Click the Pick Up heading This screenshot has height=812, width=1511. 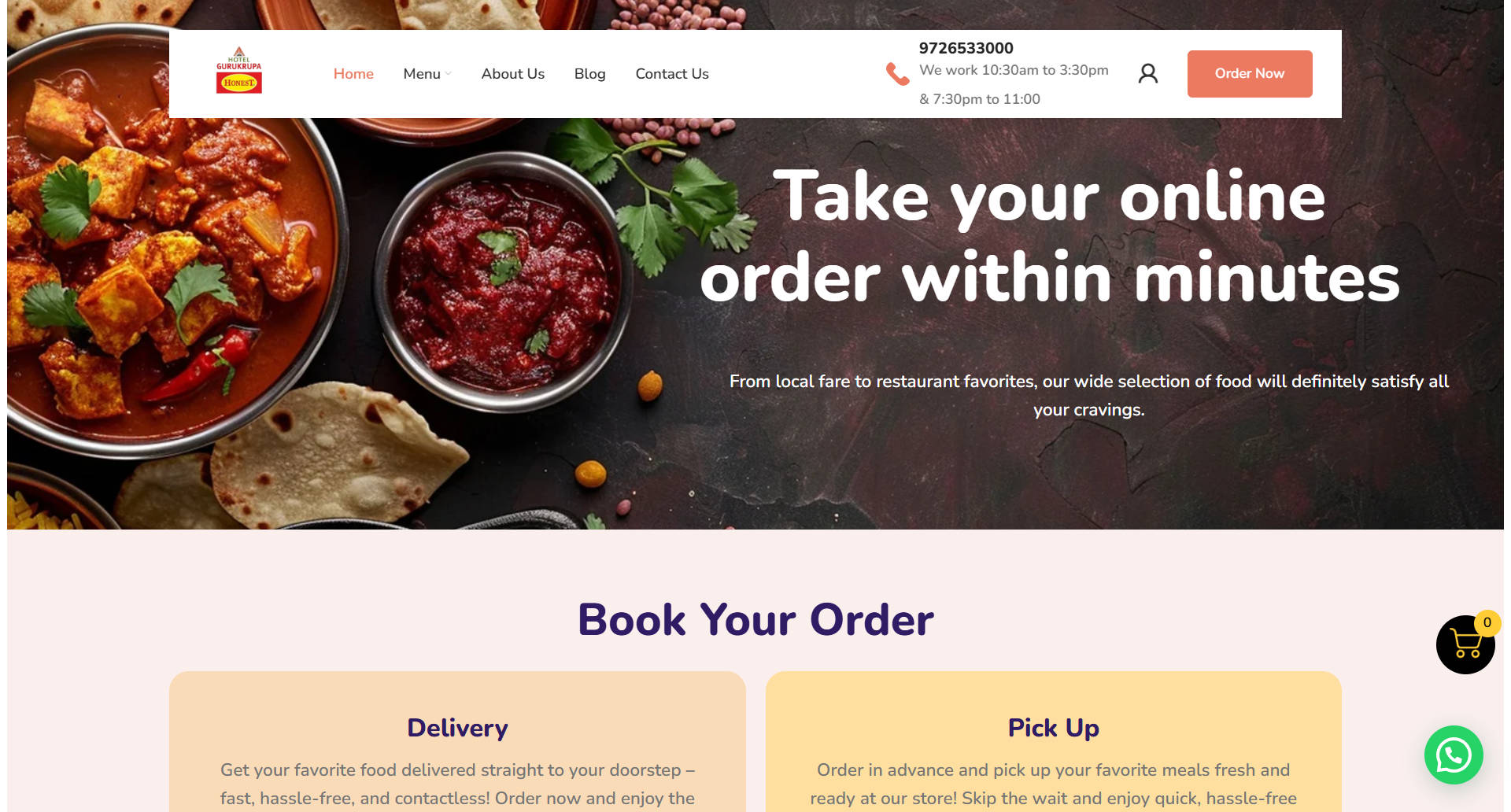(x=1054, y=728)
